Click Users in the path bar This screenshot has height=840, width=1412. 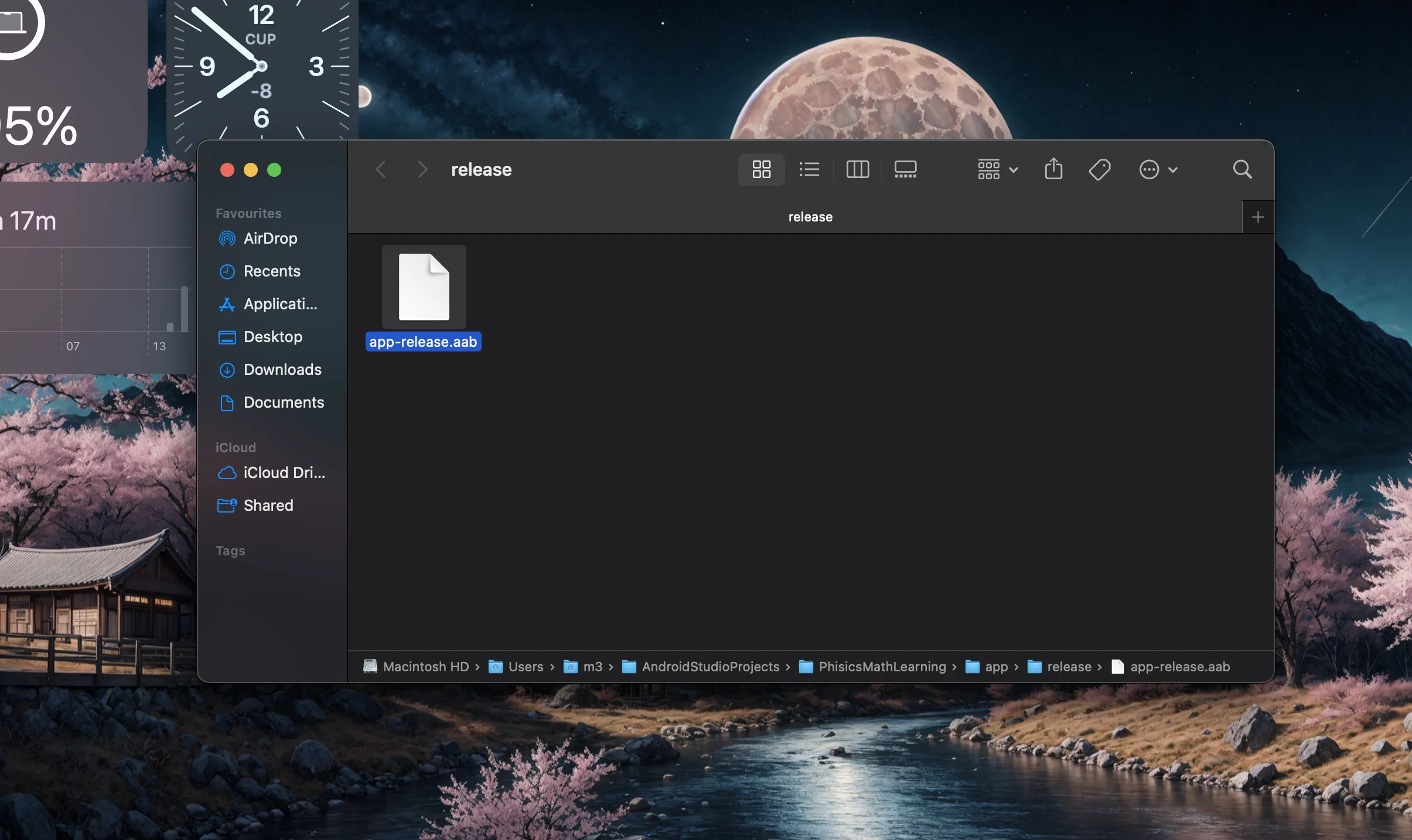[x=516, y=667]
